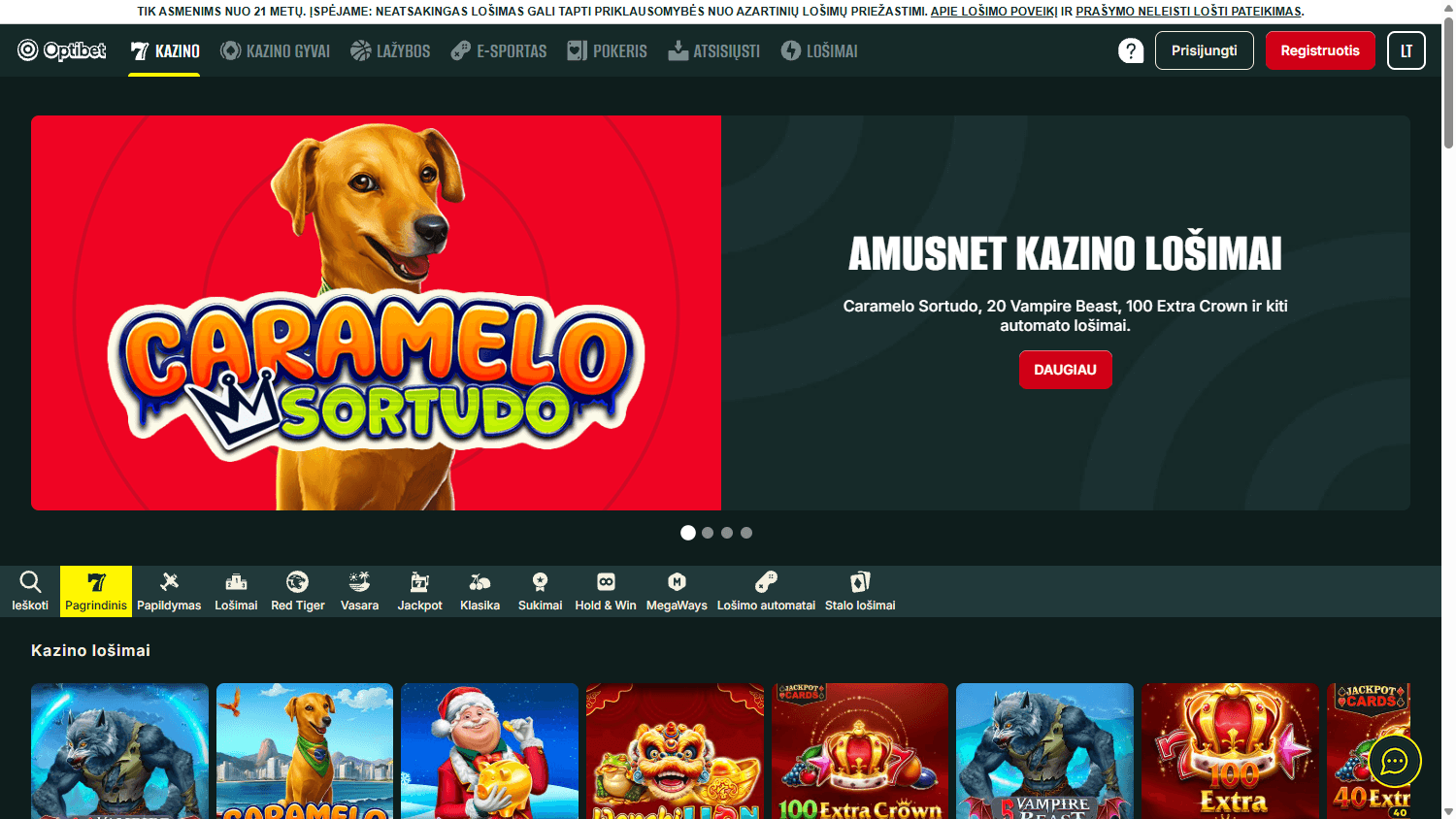Open Prašymo neleisti lošti pateikimas link

pos(1189,12)
